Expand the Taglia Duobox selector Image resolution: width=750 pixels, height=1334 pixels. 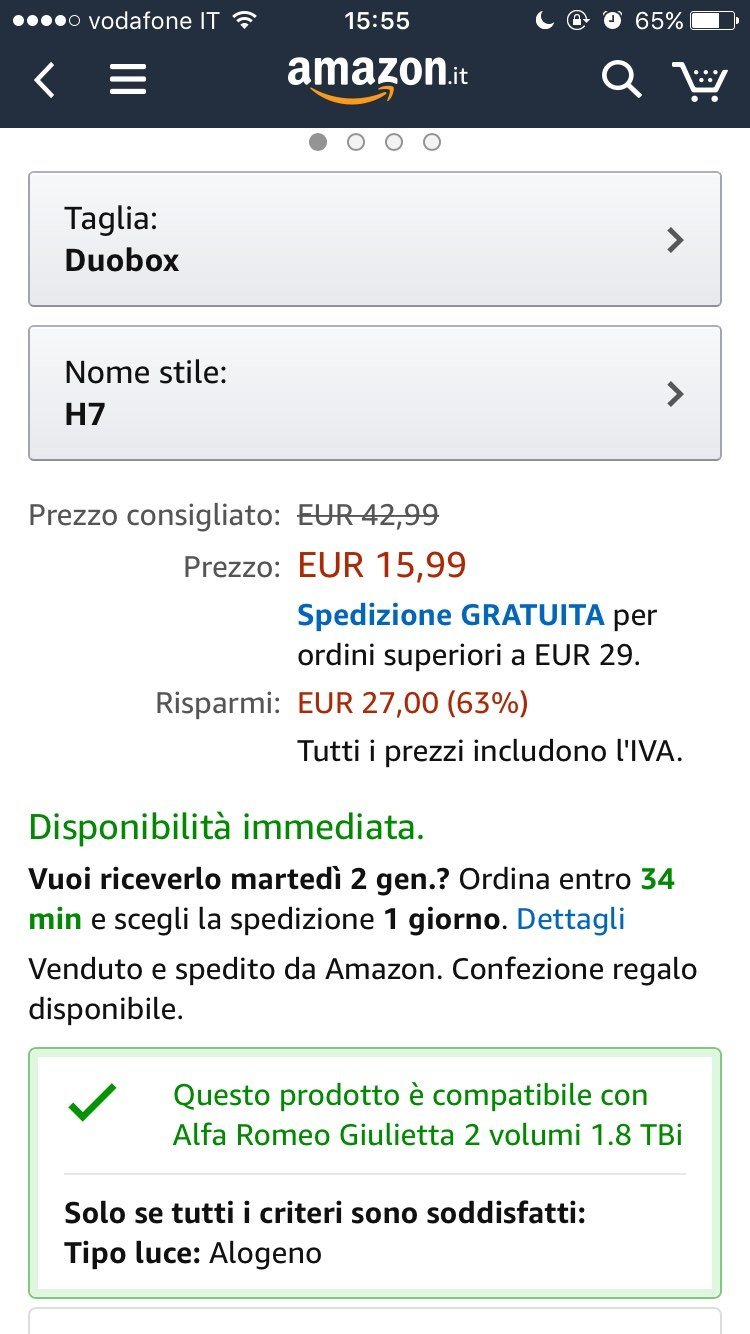point(374,239)
